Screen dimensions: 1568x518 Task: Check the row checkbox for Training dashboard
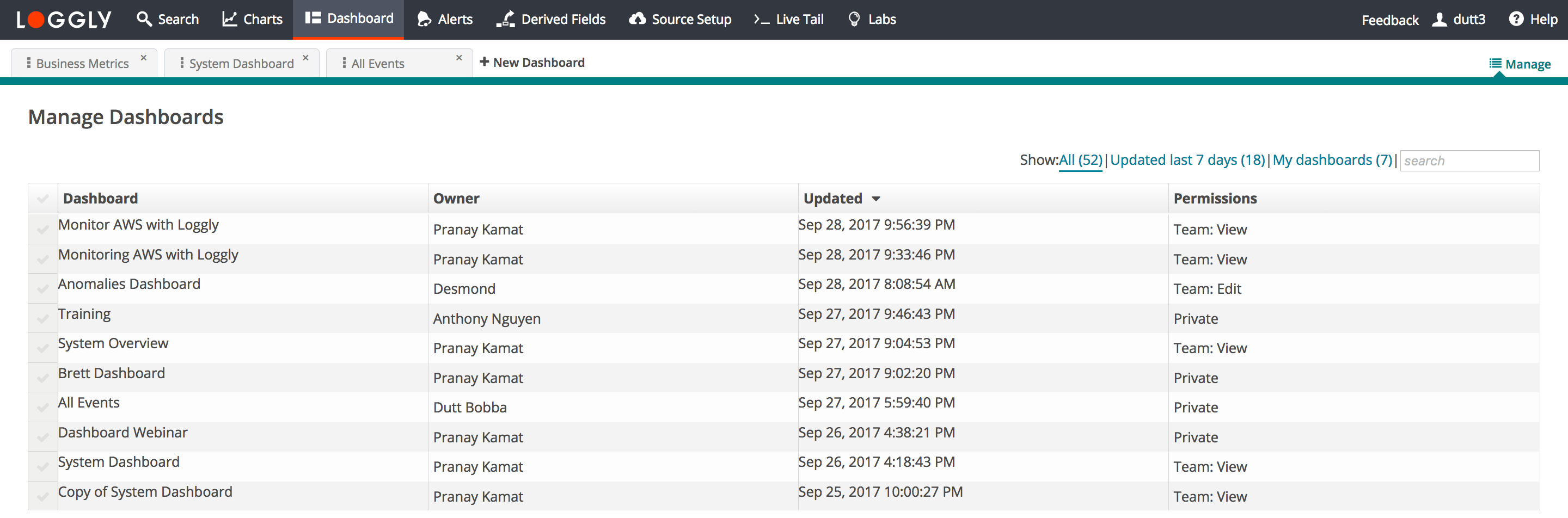click(x=42, y=317)
